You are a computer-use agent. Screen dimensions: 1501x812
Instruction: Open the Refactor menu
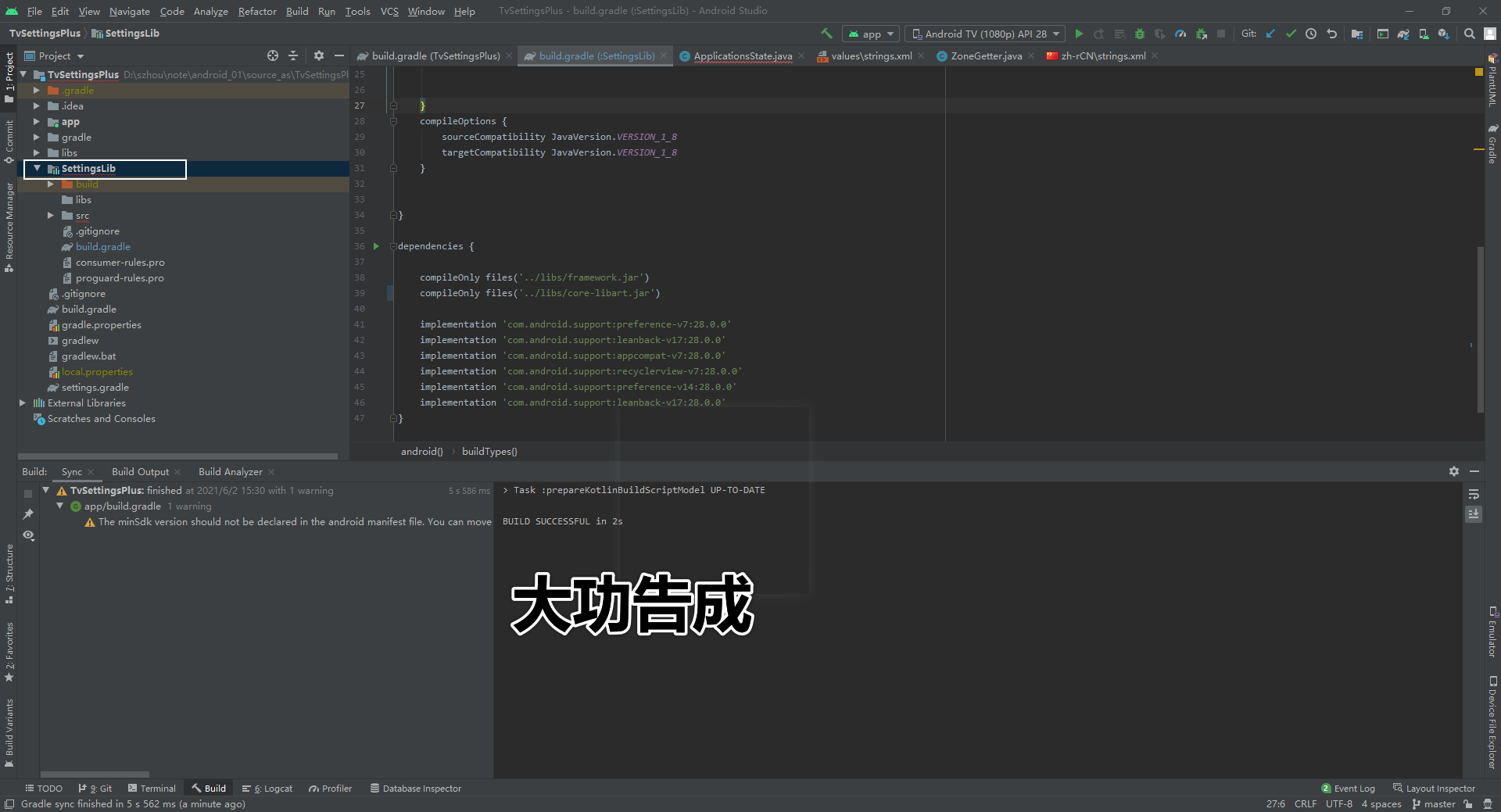(257, 11)
